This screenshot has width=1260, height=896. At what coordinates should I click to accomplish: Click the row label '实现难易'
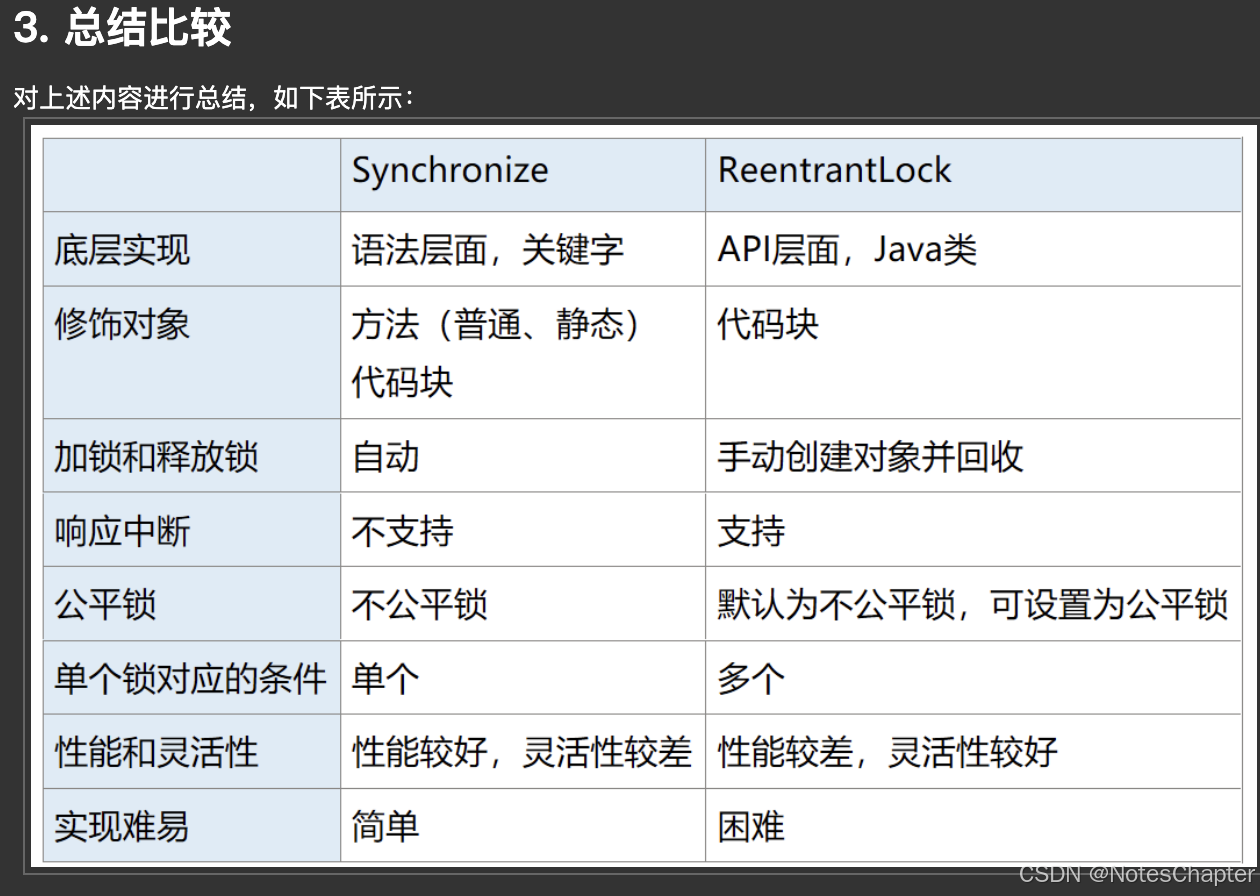(x=122, y=827)
